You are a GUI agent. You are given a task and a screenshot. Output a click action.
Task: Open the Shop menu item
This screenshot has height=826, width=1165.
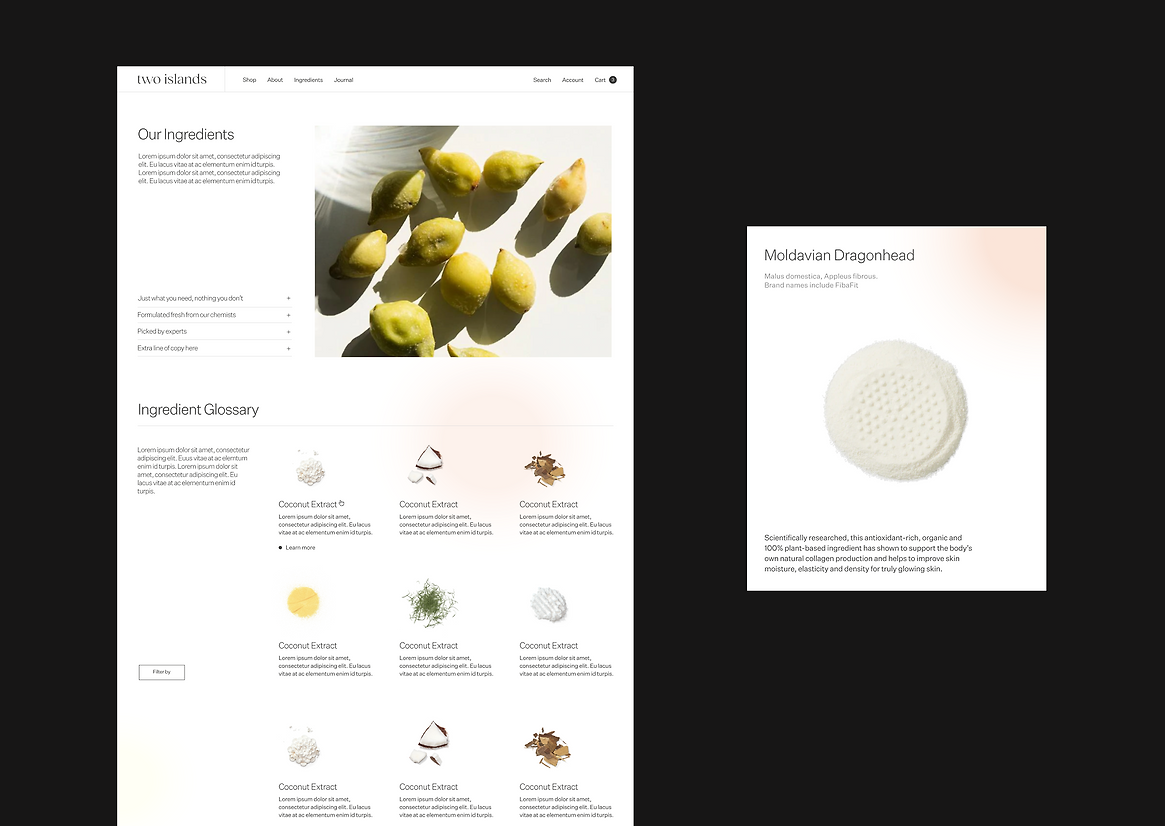pyautogui.click(x=250, y=79)
